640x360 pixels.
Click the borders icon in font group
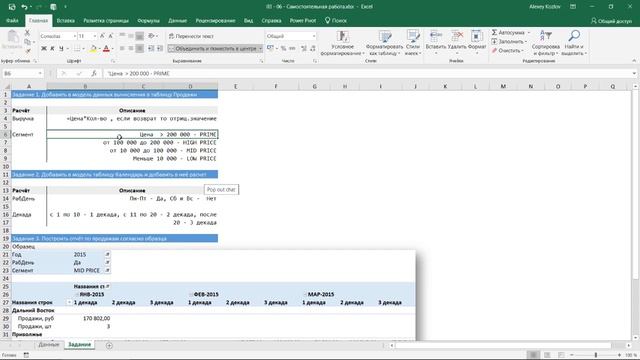pyautogui.click(x=77, y=49)
